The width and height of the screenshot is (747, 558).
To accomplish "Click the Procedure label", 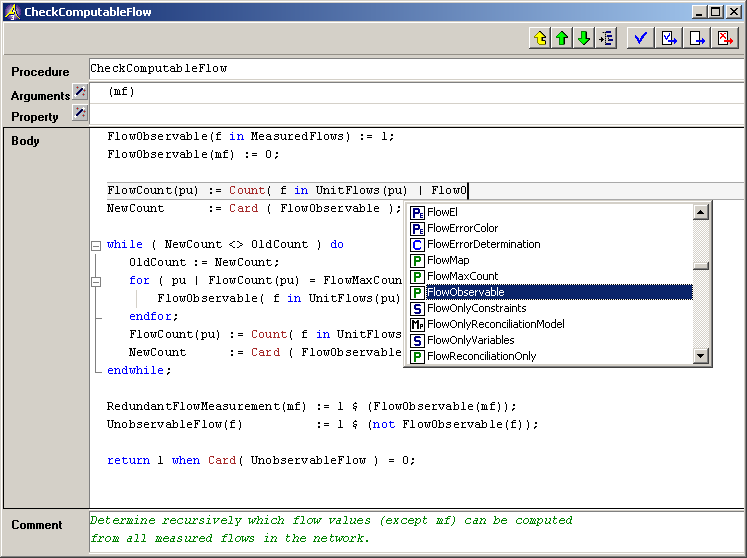I will point(40,72).
